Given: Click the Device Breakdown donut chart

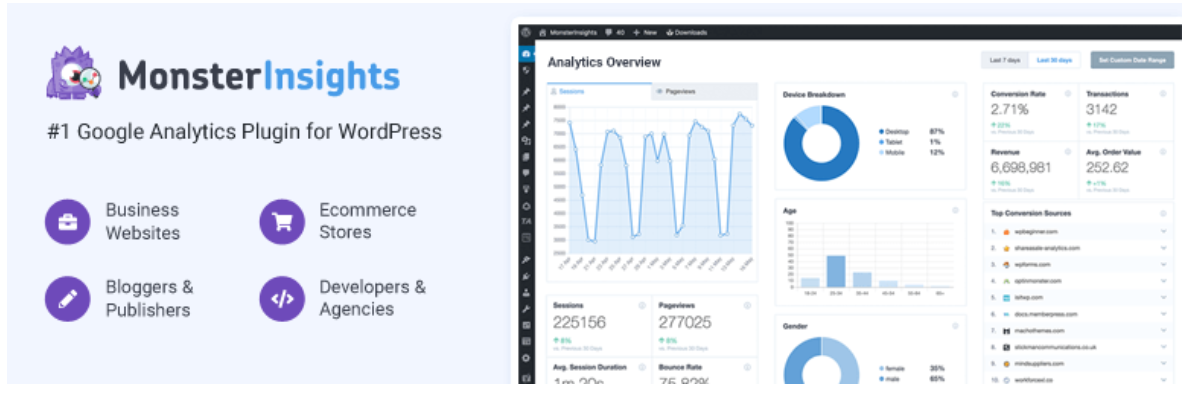Looking at the screenshot, I should [821, 143].
